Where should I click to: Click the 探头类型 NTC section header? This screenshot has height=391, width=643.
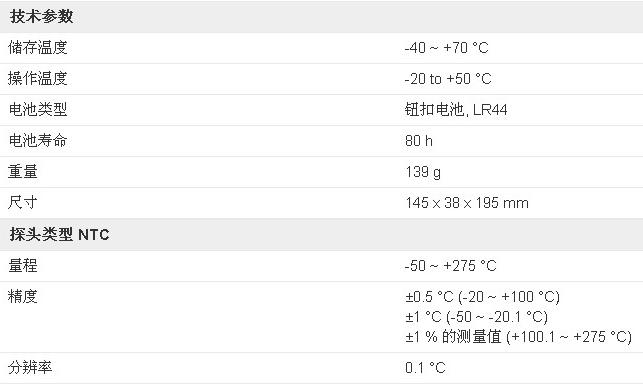[59, 234]
